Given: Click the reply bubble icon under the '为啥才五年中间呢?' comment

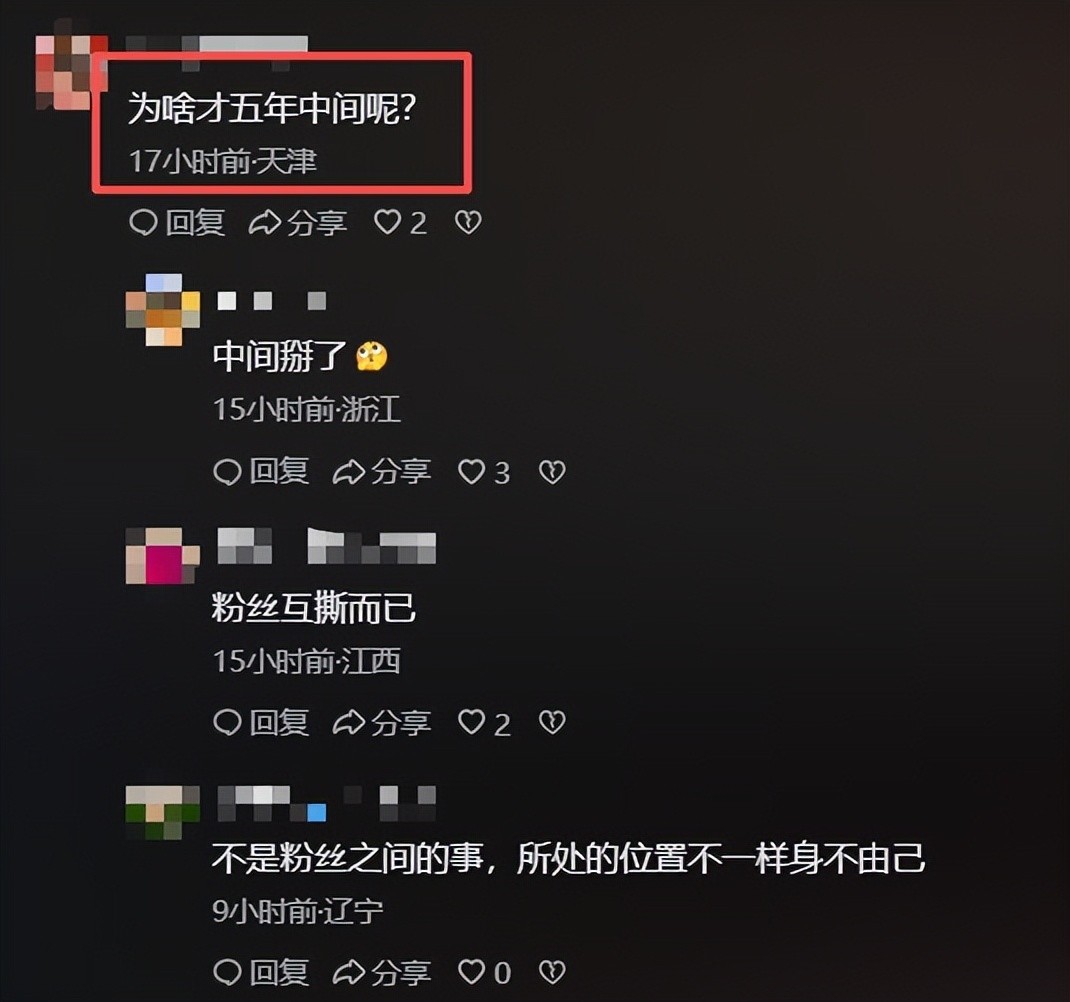Looking at the screenshot, I should (x=143, y=223).
